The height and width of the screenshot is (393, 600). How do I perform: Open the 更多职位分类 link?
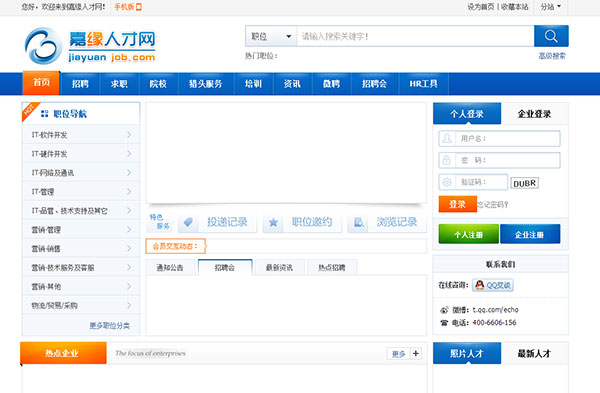coord(109,326)
